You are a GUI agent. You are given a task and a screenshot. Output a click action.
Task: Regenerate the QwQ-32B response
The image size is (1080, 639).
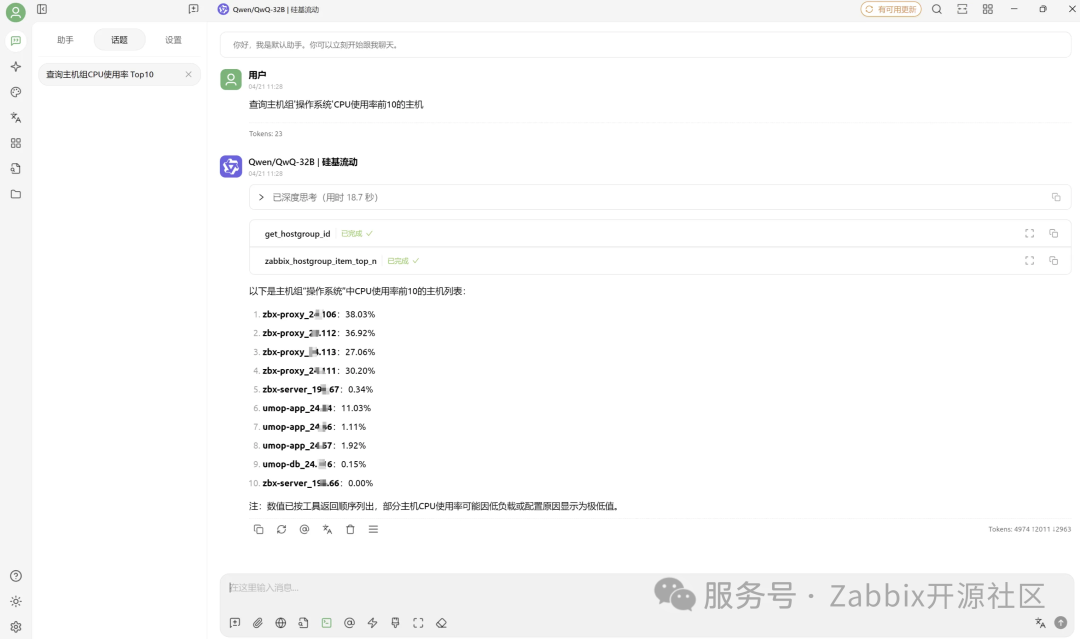[281, 529]
